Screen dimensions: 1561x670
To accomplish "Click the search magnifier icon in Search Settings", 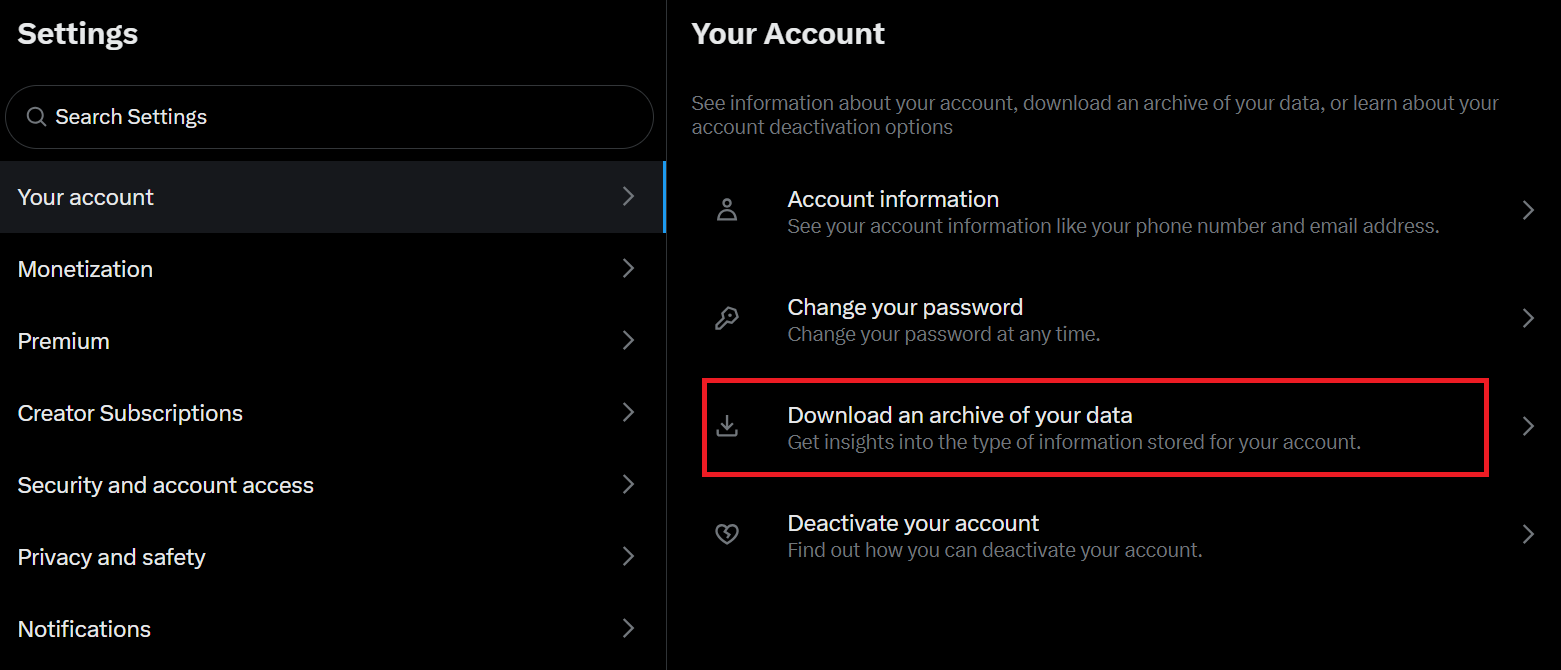I will [36, 116].
